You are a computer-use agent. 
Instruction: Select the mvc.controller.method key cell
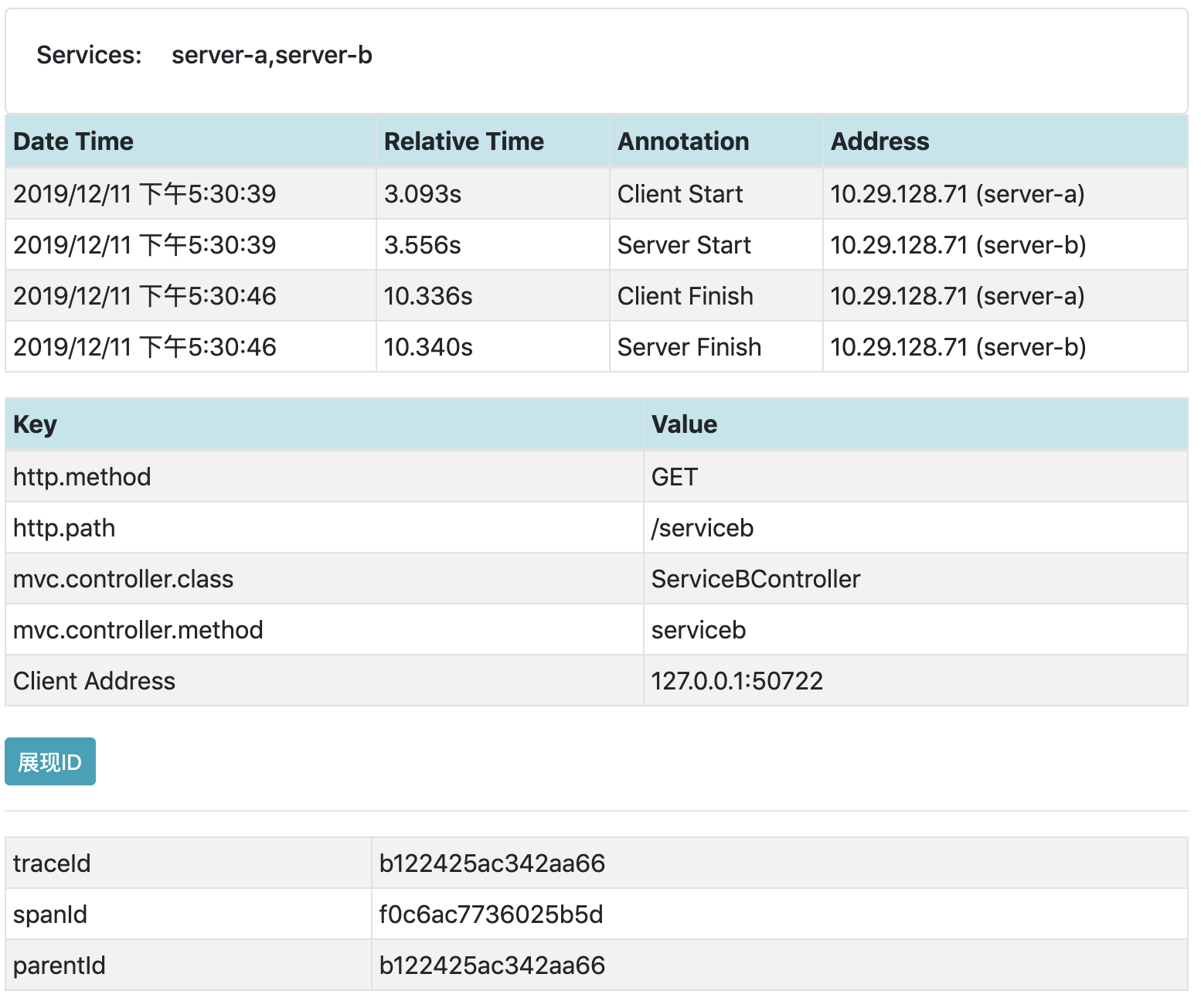pos(138,630)
